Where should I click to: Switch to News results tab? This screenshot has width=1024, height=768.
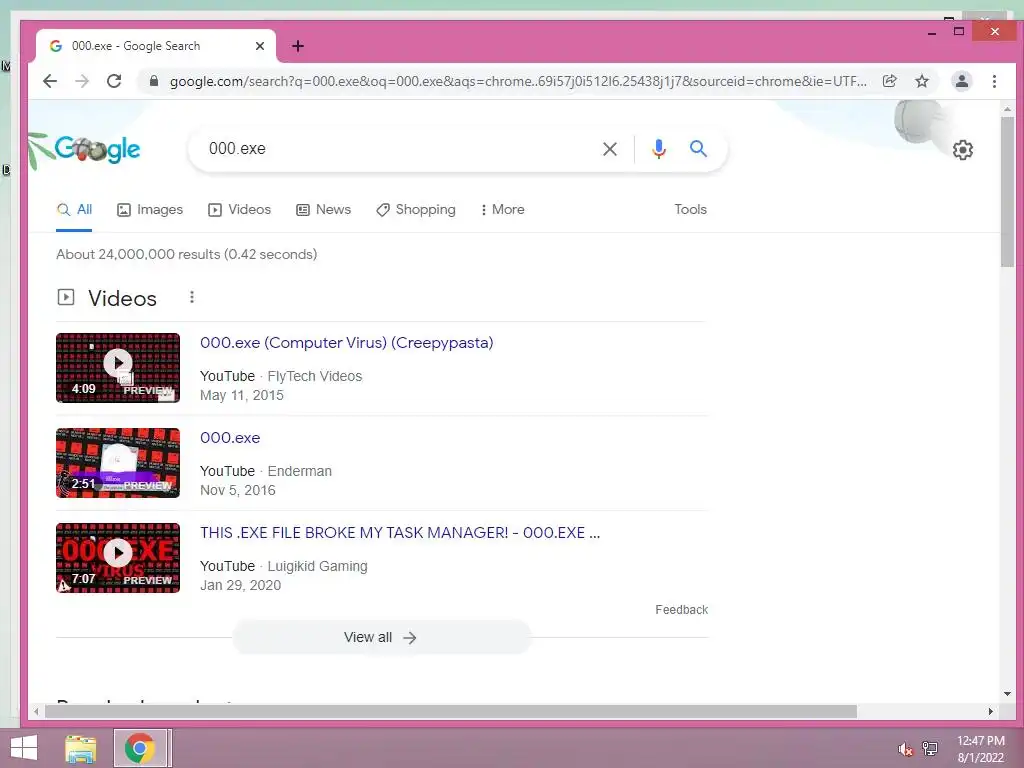324,210
